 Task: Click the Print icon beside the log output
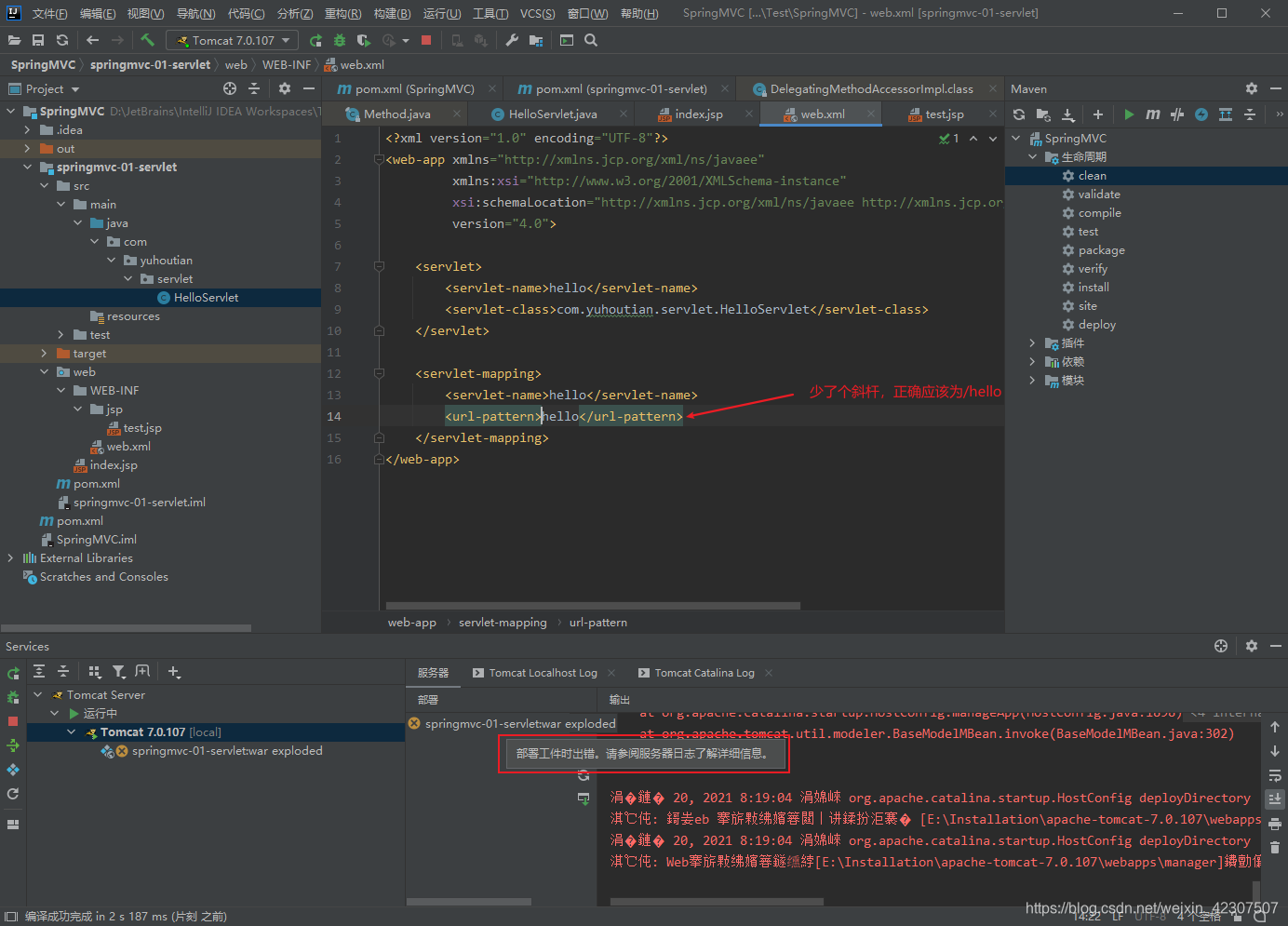coord(1275,824)
